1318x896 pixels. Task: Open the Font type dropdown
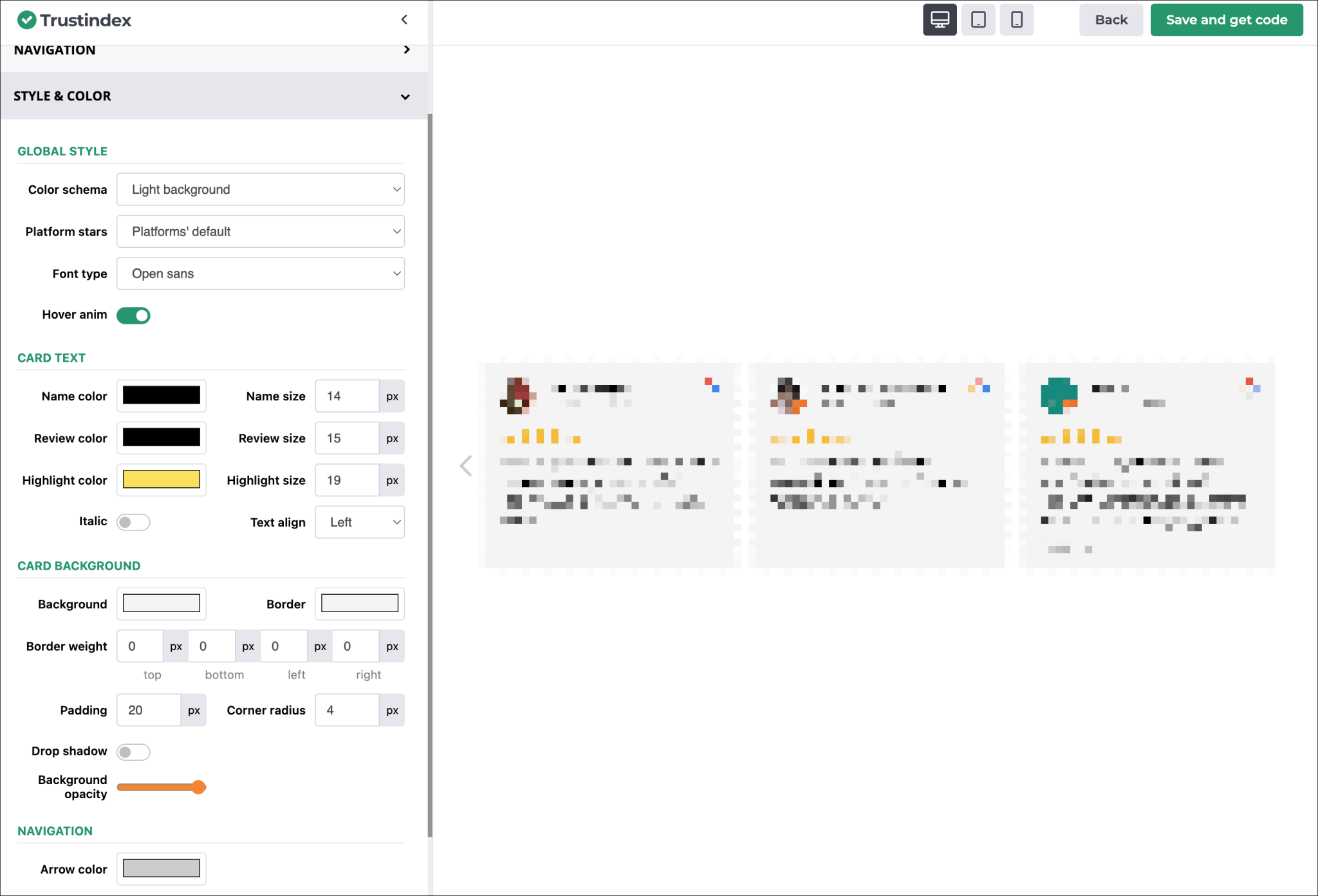(x=260, y=274)
